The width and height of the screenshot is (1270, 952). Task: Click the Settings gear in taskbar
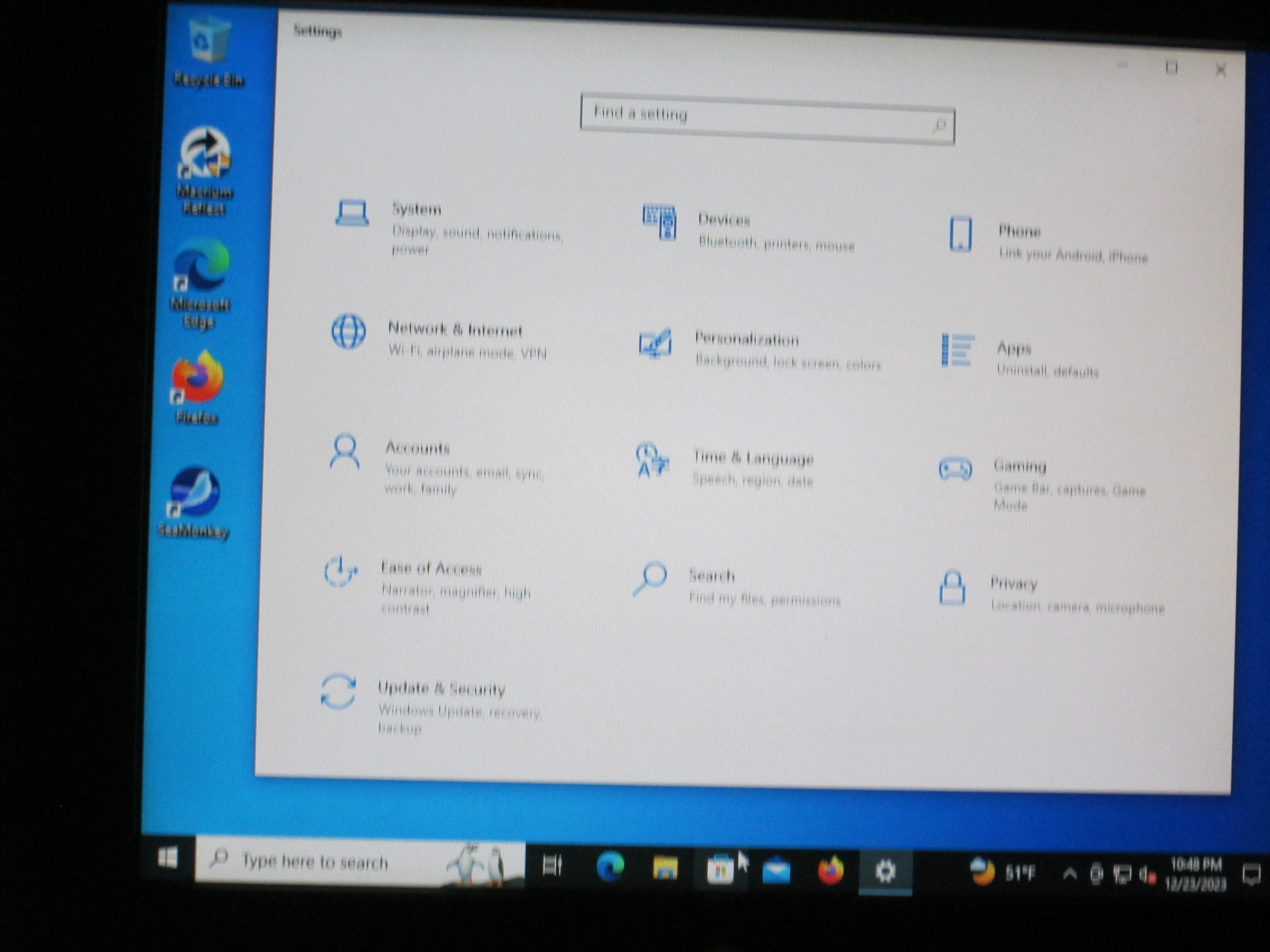point(885,872)
